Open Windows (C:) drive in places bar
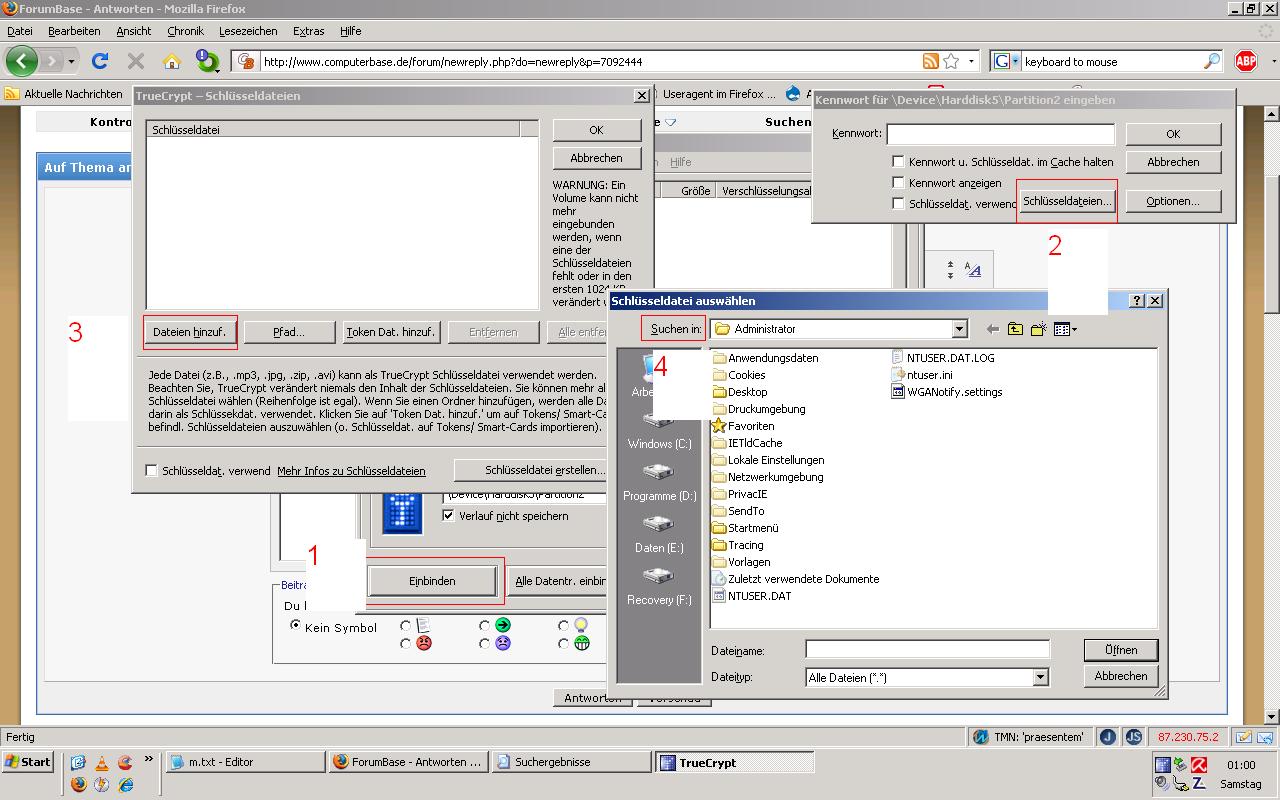This screenshot has width=1280, height=800. [x=659, y=431]
